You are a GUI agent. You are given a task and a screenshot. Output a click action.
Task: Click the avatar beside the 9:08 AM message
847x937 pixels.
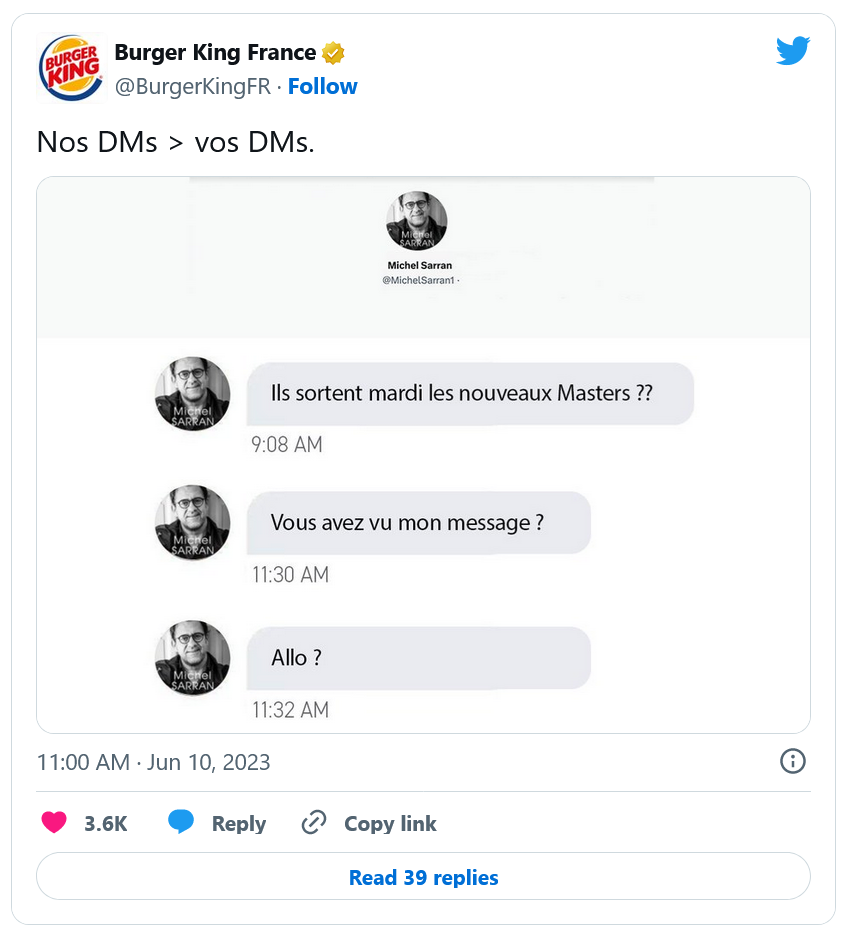193,394
